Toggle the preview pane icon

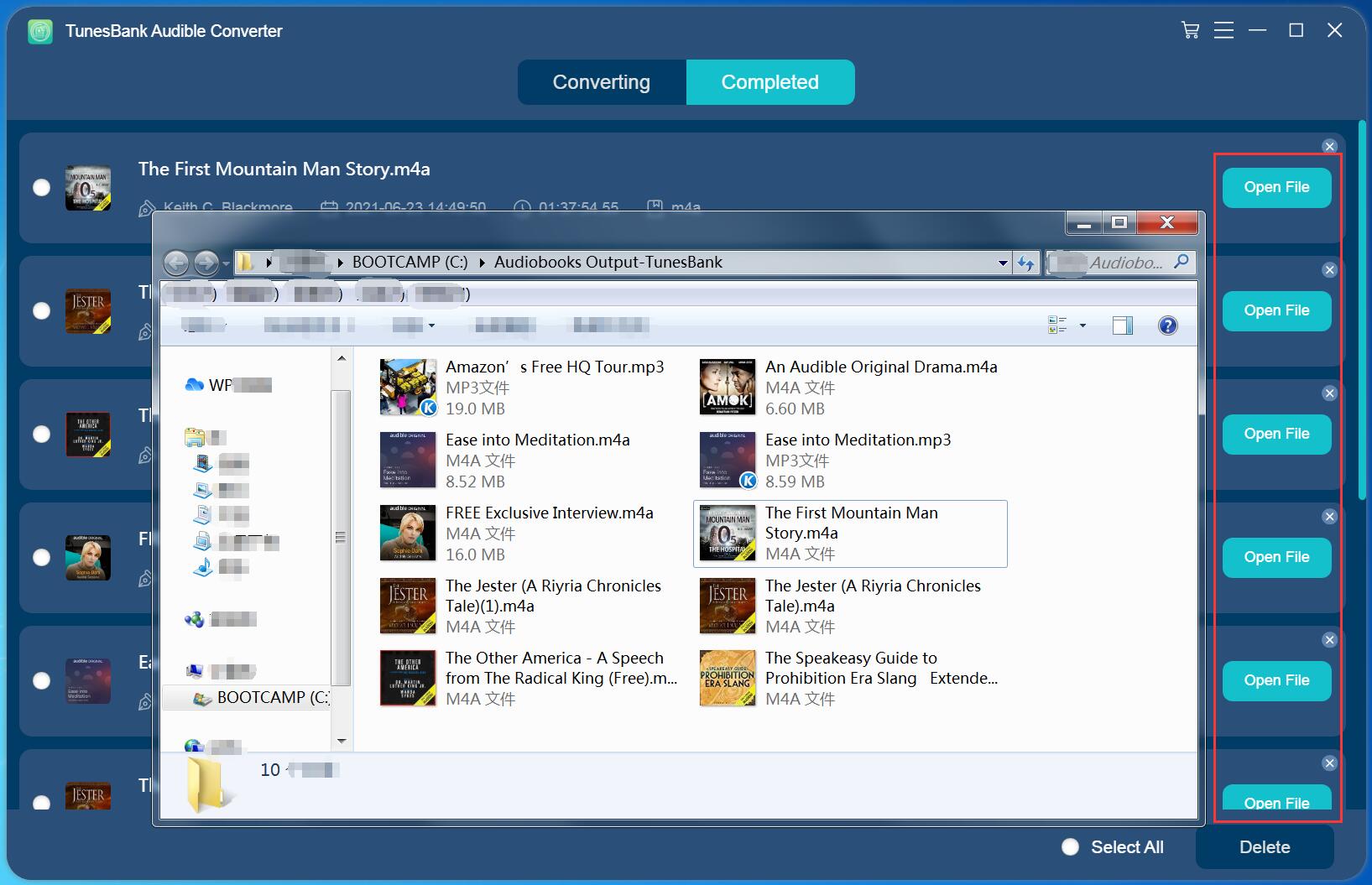1123,325
